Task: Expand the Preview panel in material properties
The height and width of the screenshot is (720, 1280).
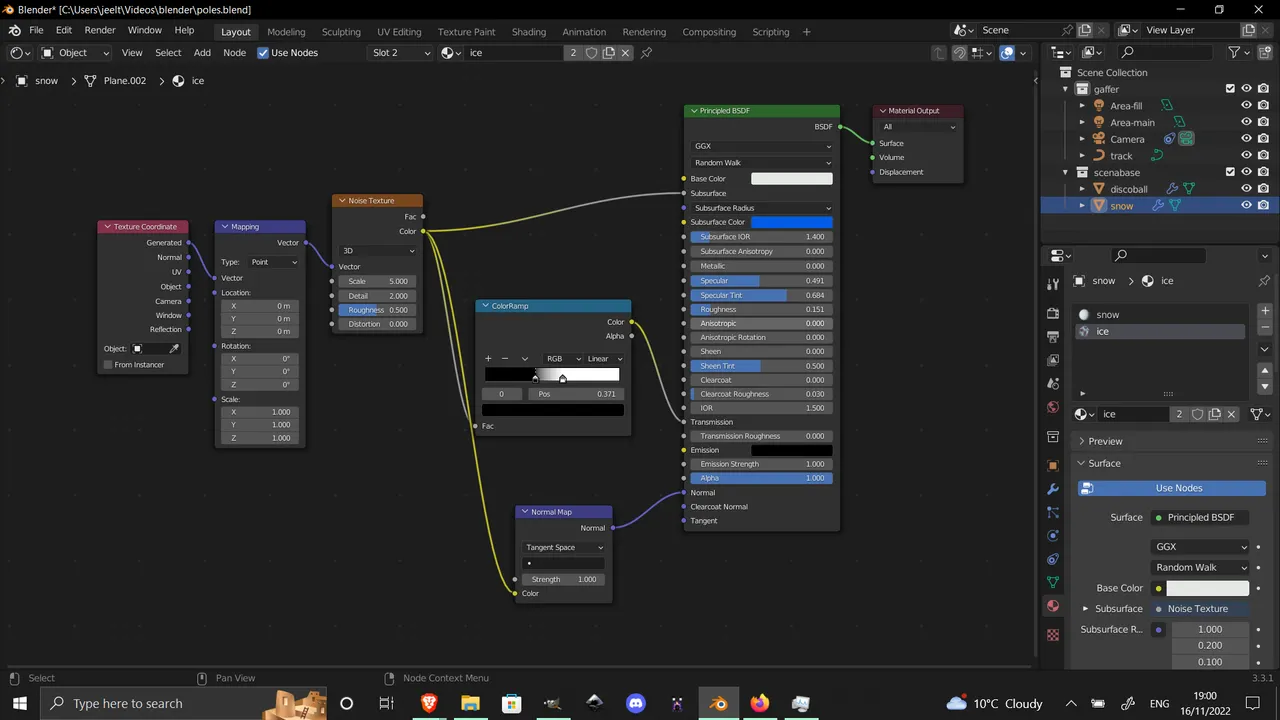Action: pos(1105,441)
